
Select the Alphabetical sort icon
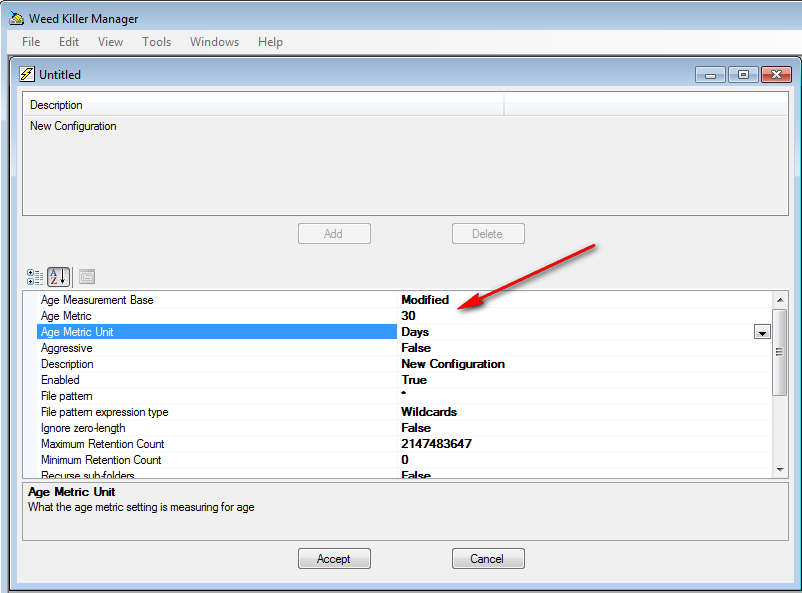click(58, 277)
